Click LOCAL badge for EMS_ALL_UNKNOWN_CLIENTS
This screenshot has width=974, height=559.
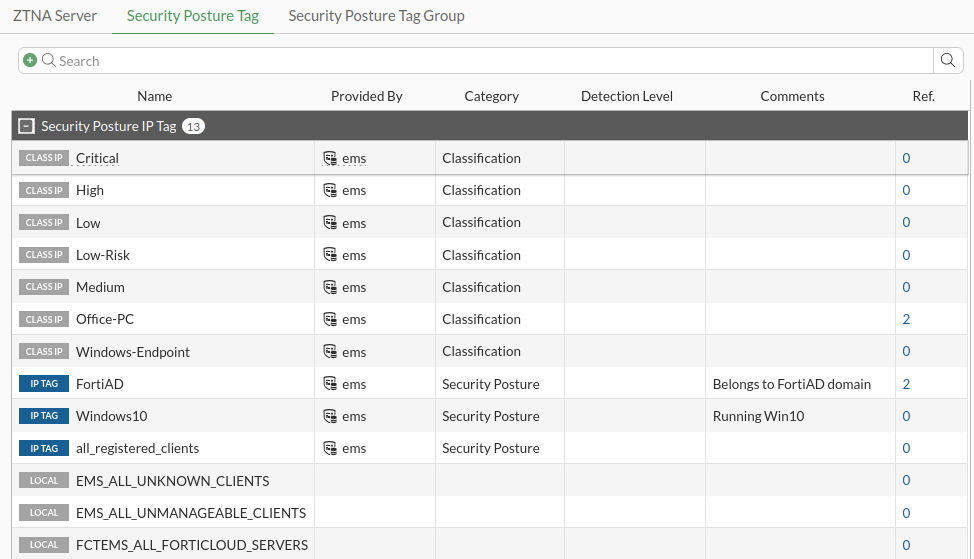[x=44, y=481]
